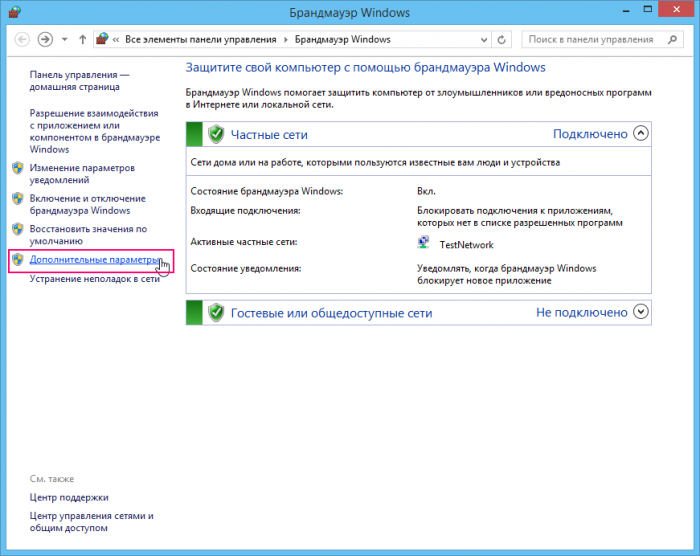Image resolution: width=700 pixels, height=556 pixels.
Task: Click the firewall app icon in title bar
Action: pos(15,12)
